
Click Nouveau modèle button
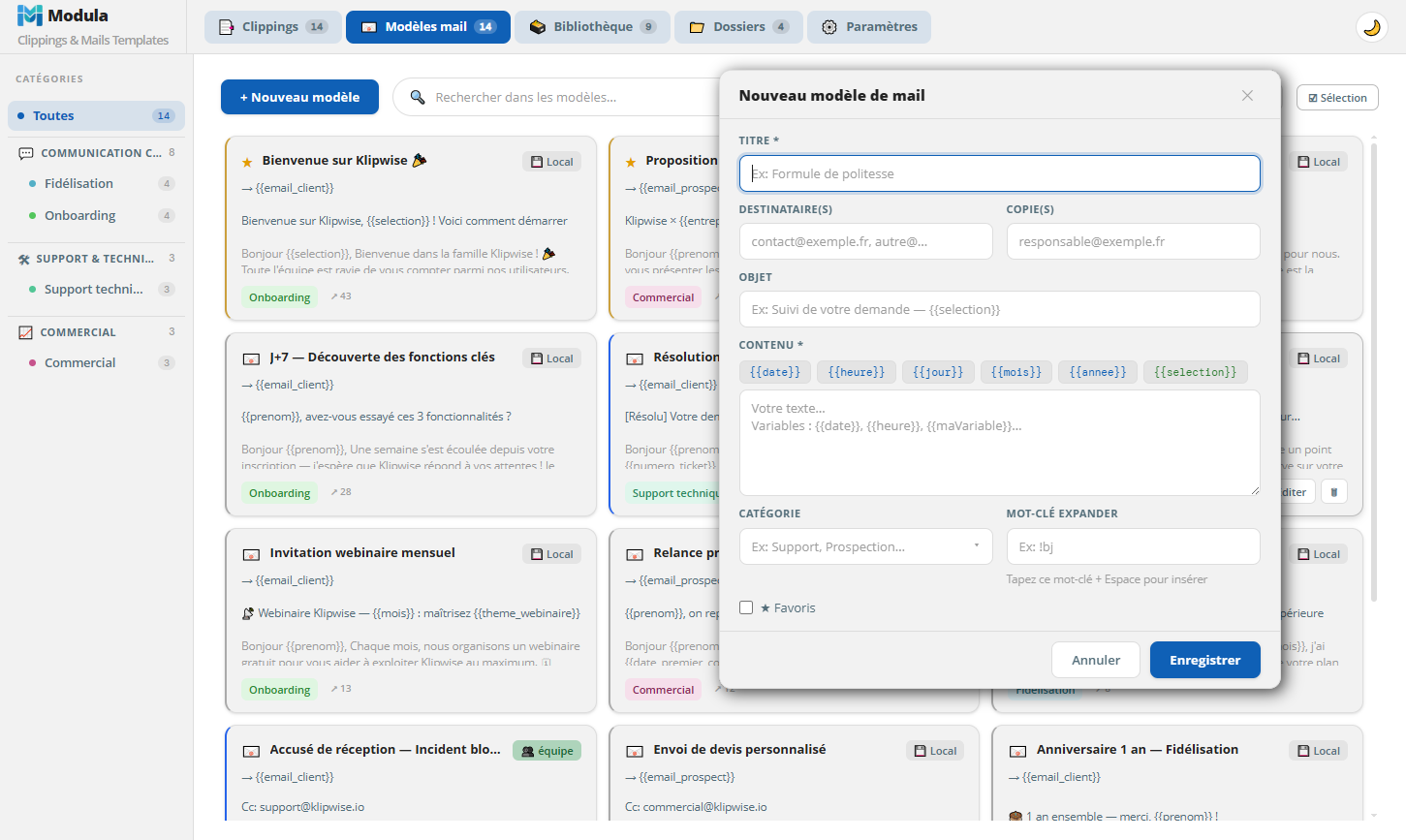coord(299,97)
